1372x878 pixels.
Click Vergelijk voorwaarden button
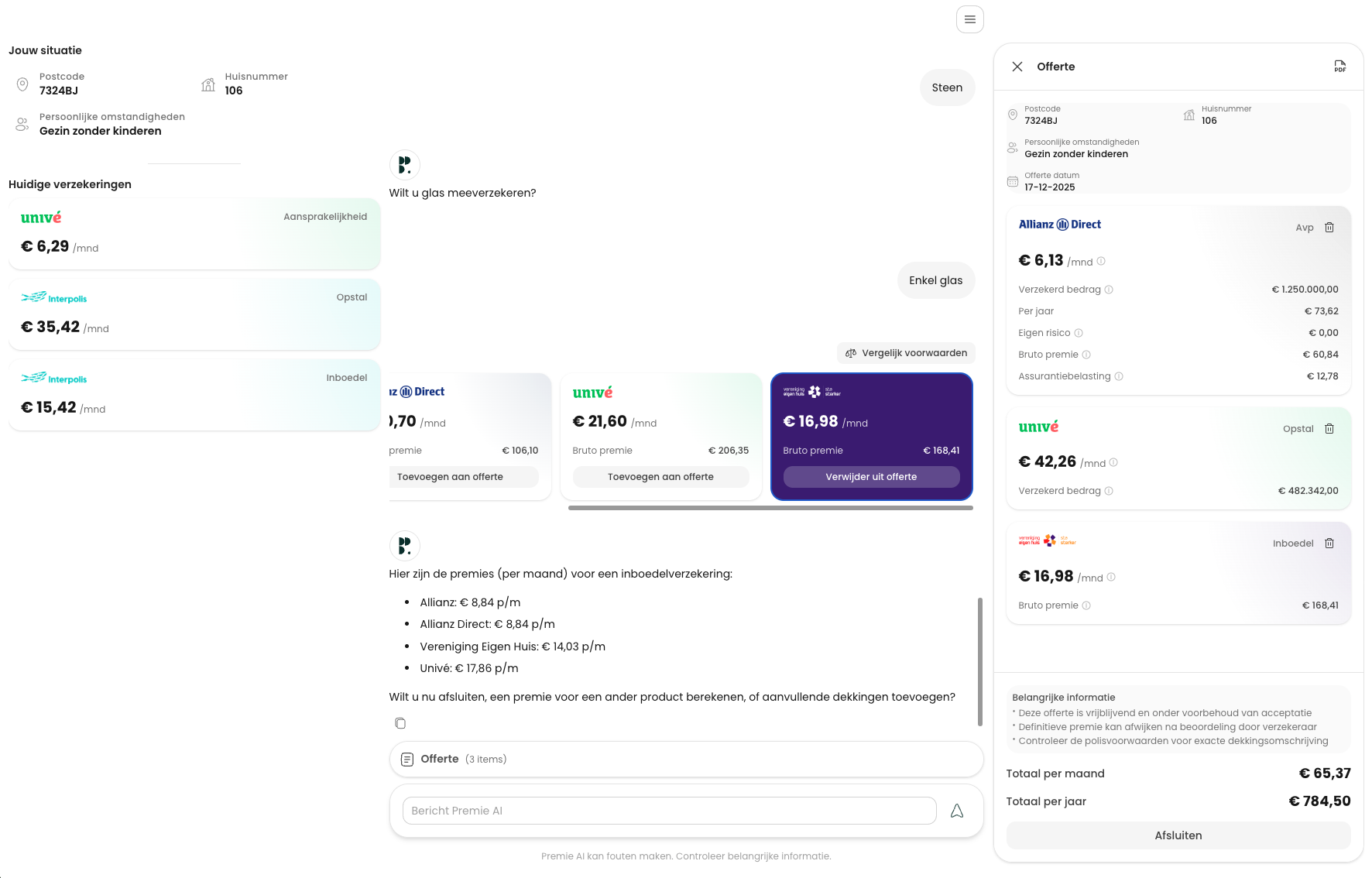coord(906,353)
